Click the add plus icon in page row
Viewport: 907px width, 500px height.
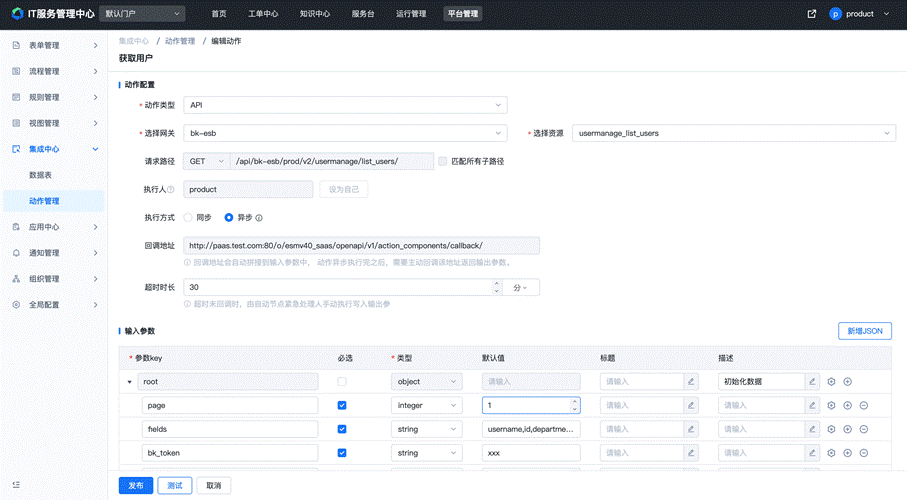click(847, 405)
